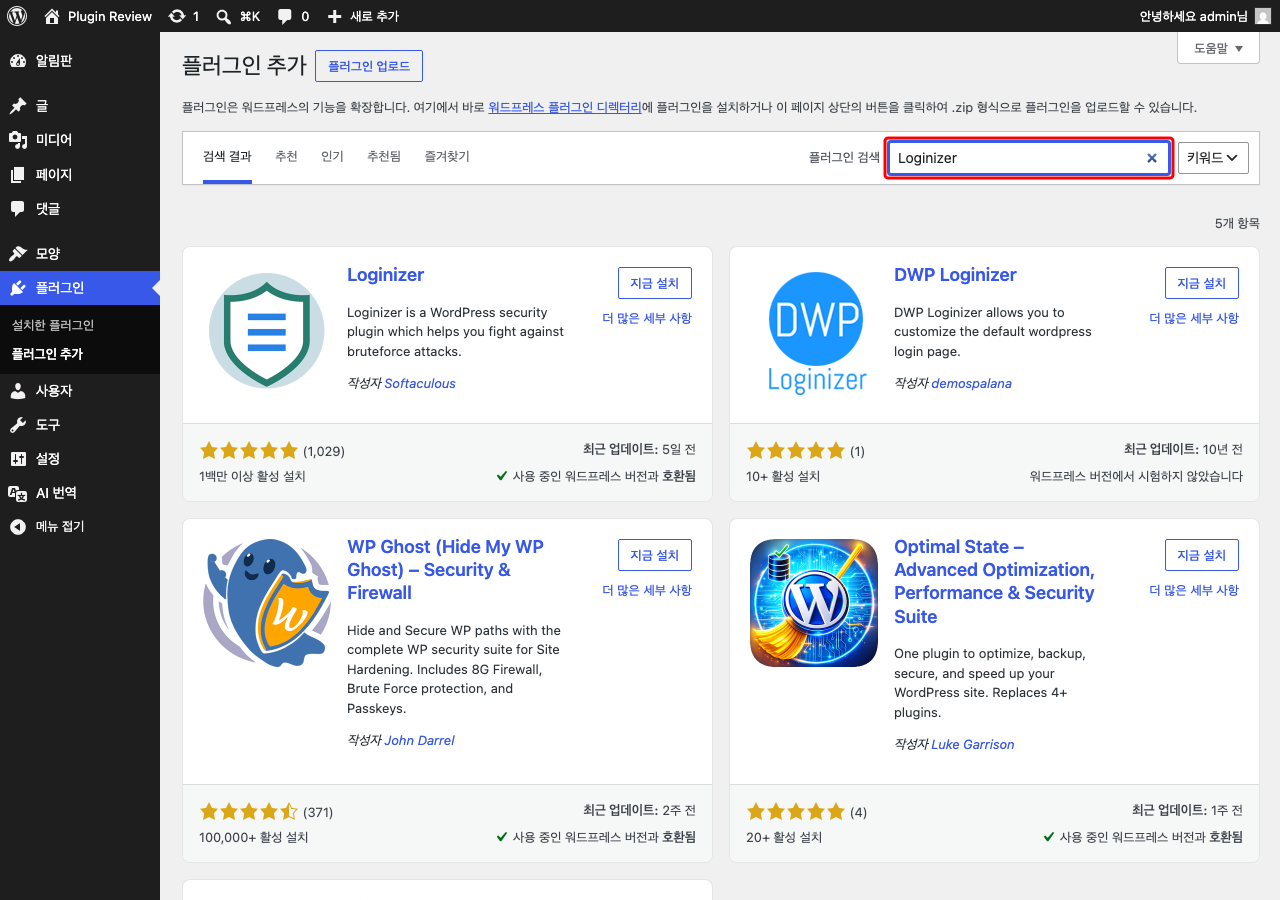1280x900 pixels.
Task: Click the WP Ghost star rating
Action: pos(249,812)
